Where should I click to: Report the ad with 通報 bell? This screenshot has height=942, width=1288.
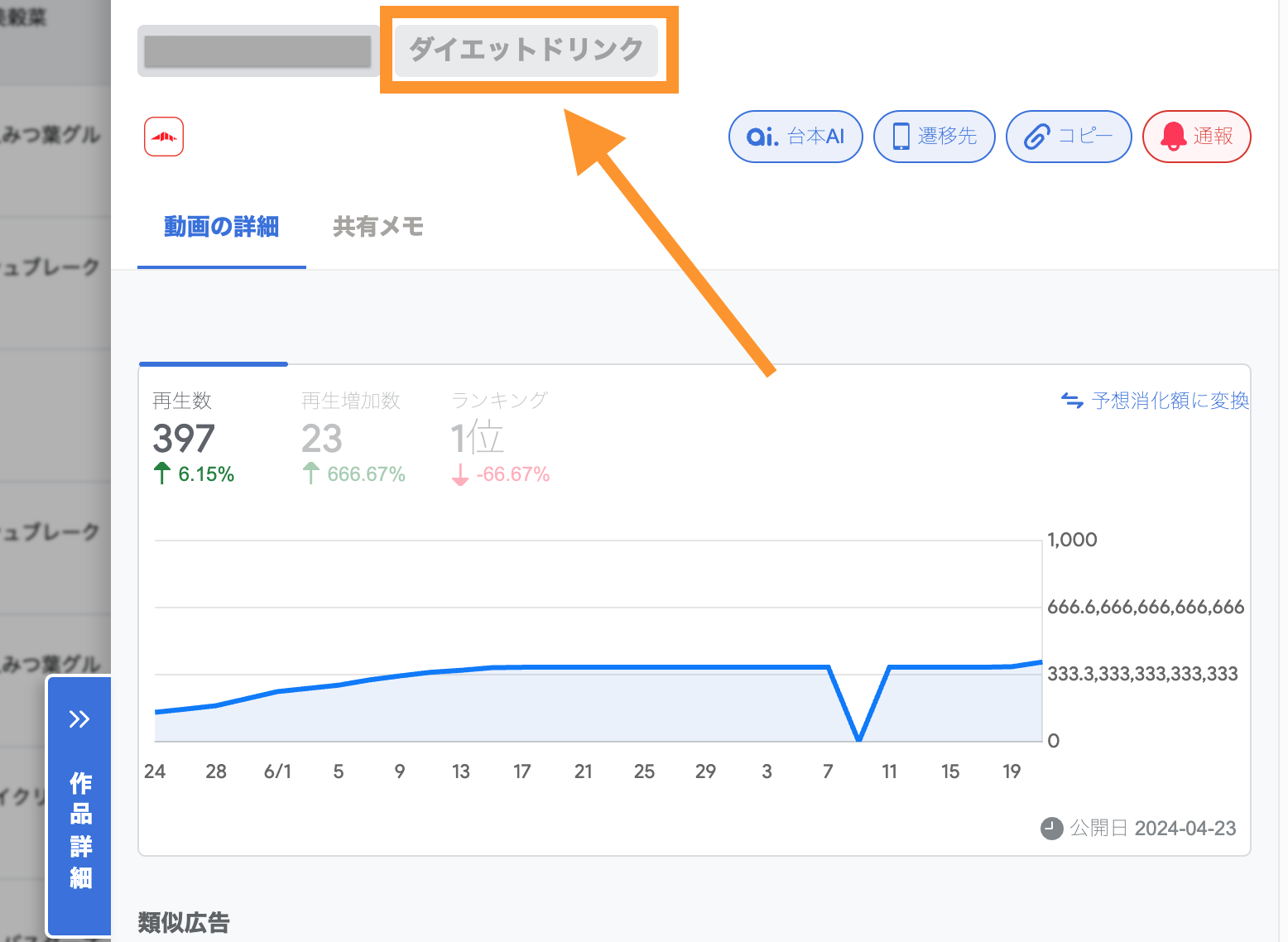tap(1195, 137)
